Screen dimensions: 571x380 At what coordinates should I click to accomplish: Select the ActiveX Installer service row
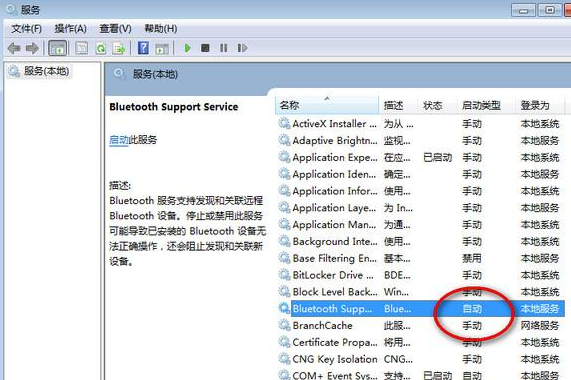[x=420, y=124]
